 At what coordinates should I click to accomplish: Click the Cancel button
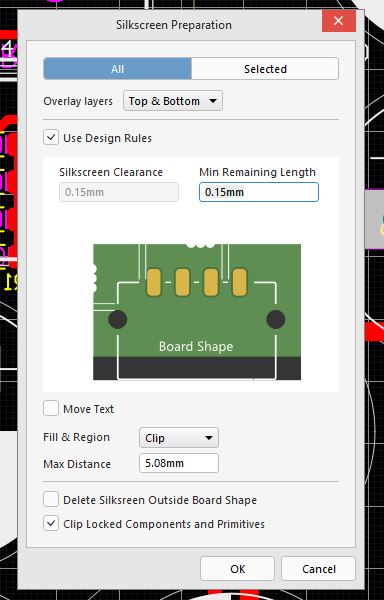(x=319, y=569)
